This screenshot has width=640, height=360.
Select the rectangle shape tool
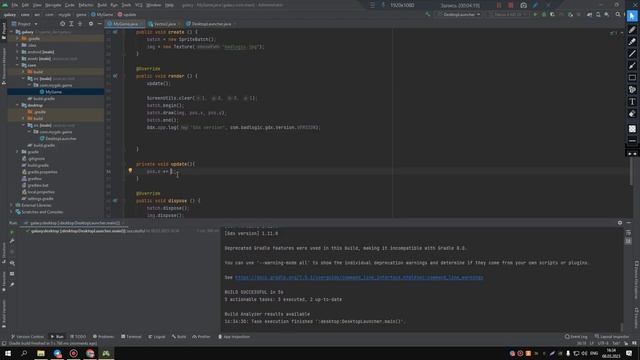632,78
